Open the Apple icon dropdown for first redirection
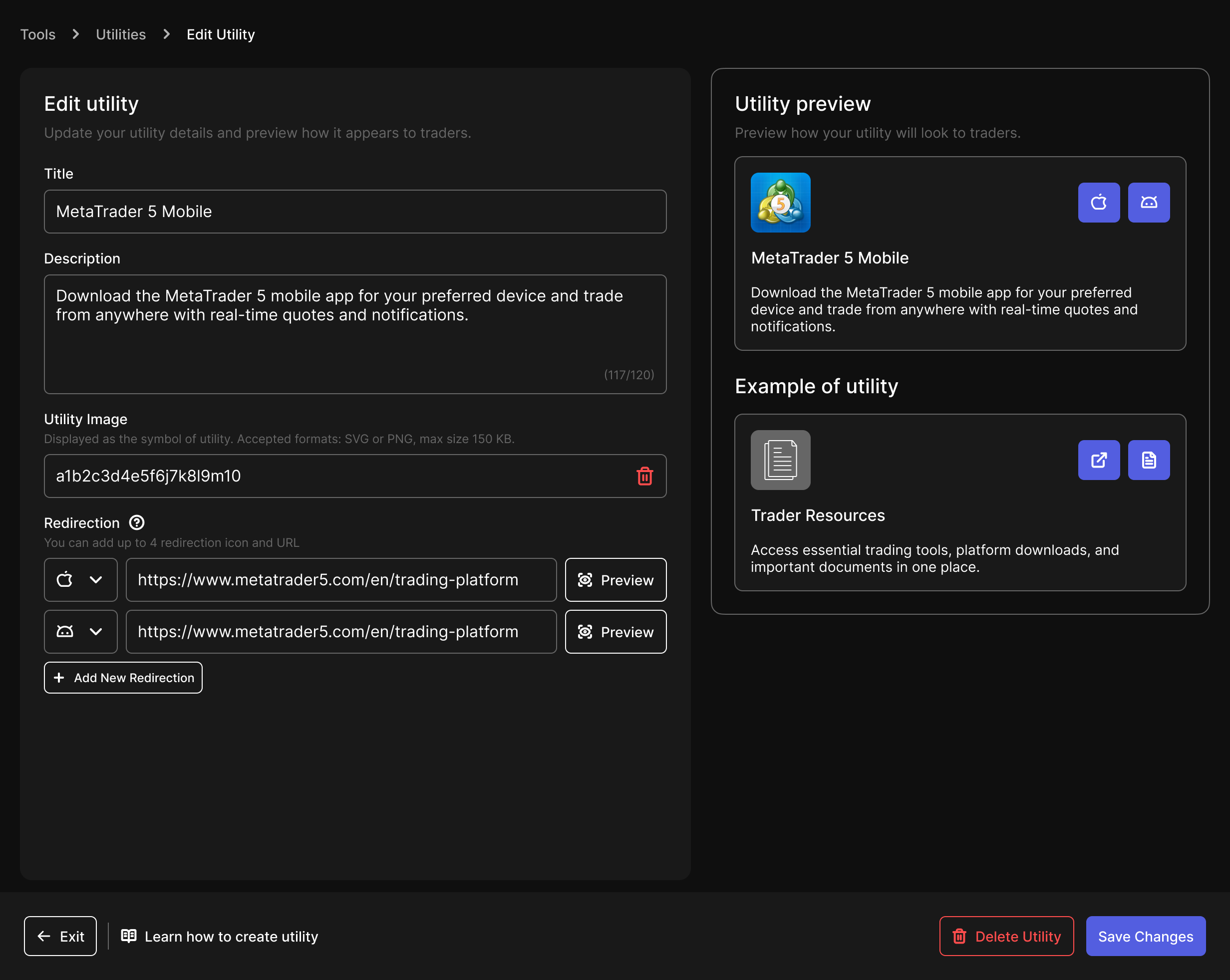 pos(80,579)
